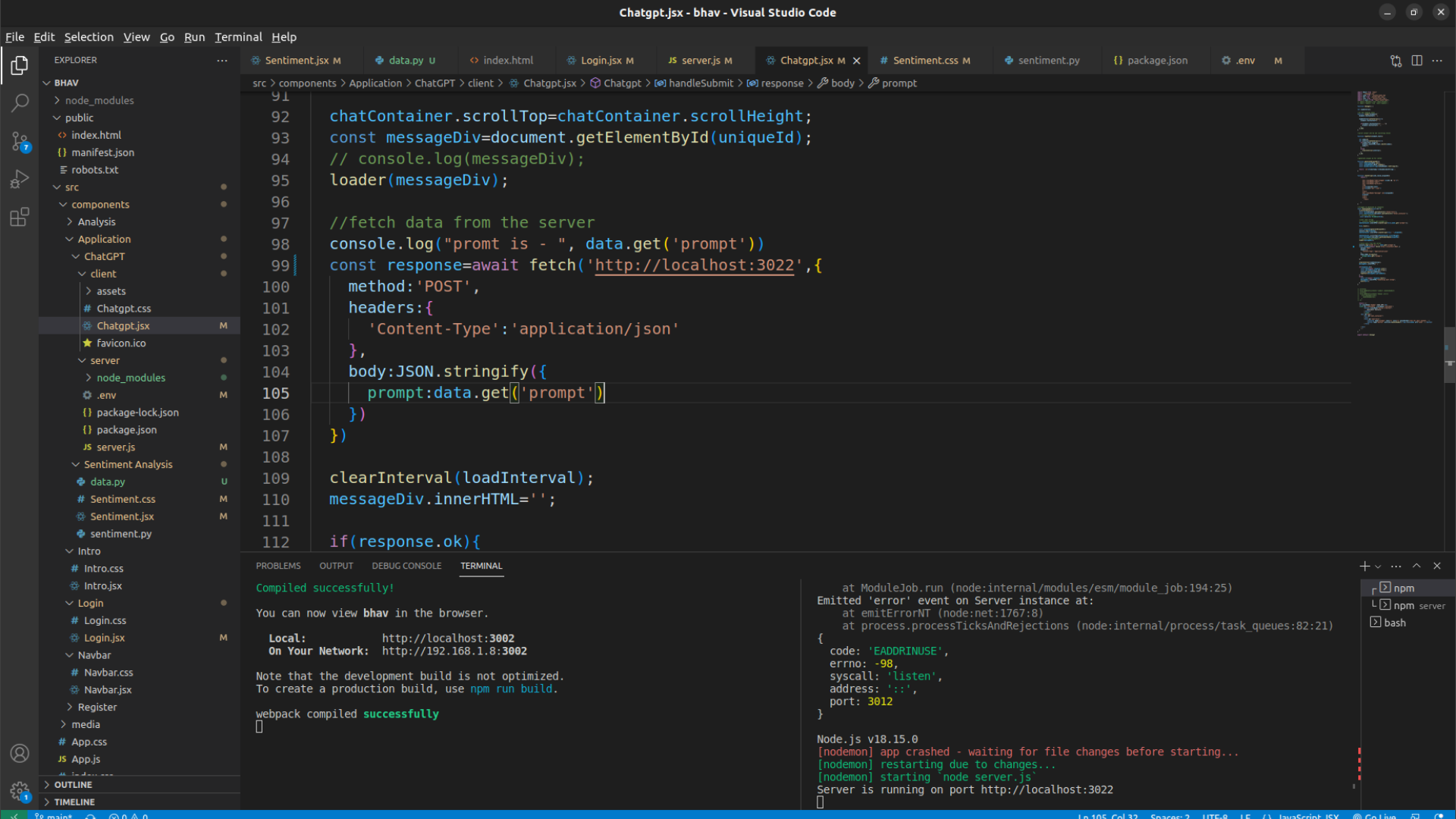Open Run and Debug view
Screen dimensions: 1456x819
(x=20, y=179)
